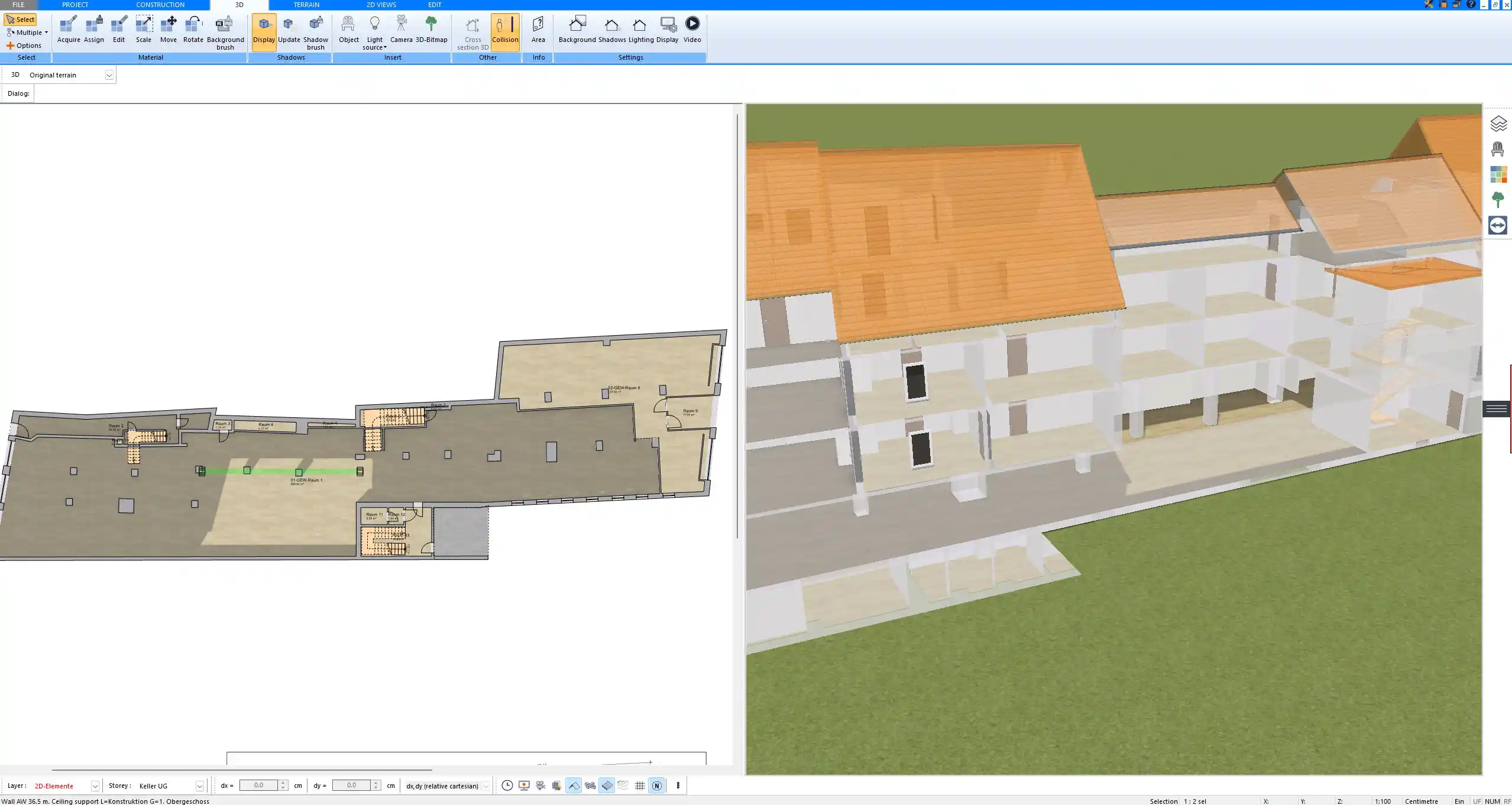1512x805 pixels.
Task: Click the horizontal scrollbar of the plan view
Action: click(x=242, y=770)
